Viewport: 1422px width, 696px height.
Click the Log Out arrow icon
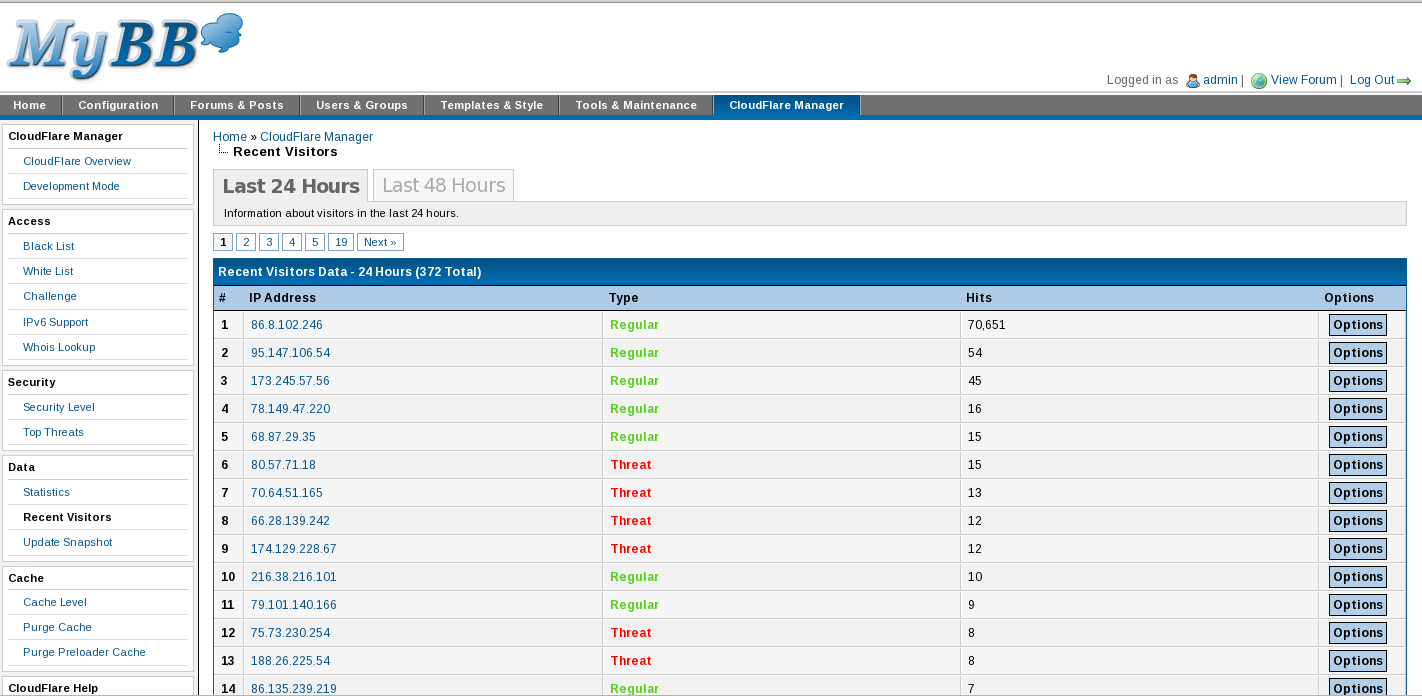1404,81
